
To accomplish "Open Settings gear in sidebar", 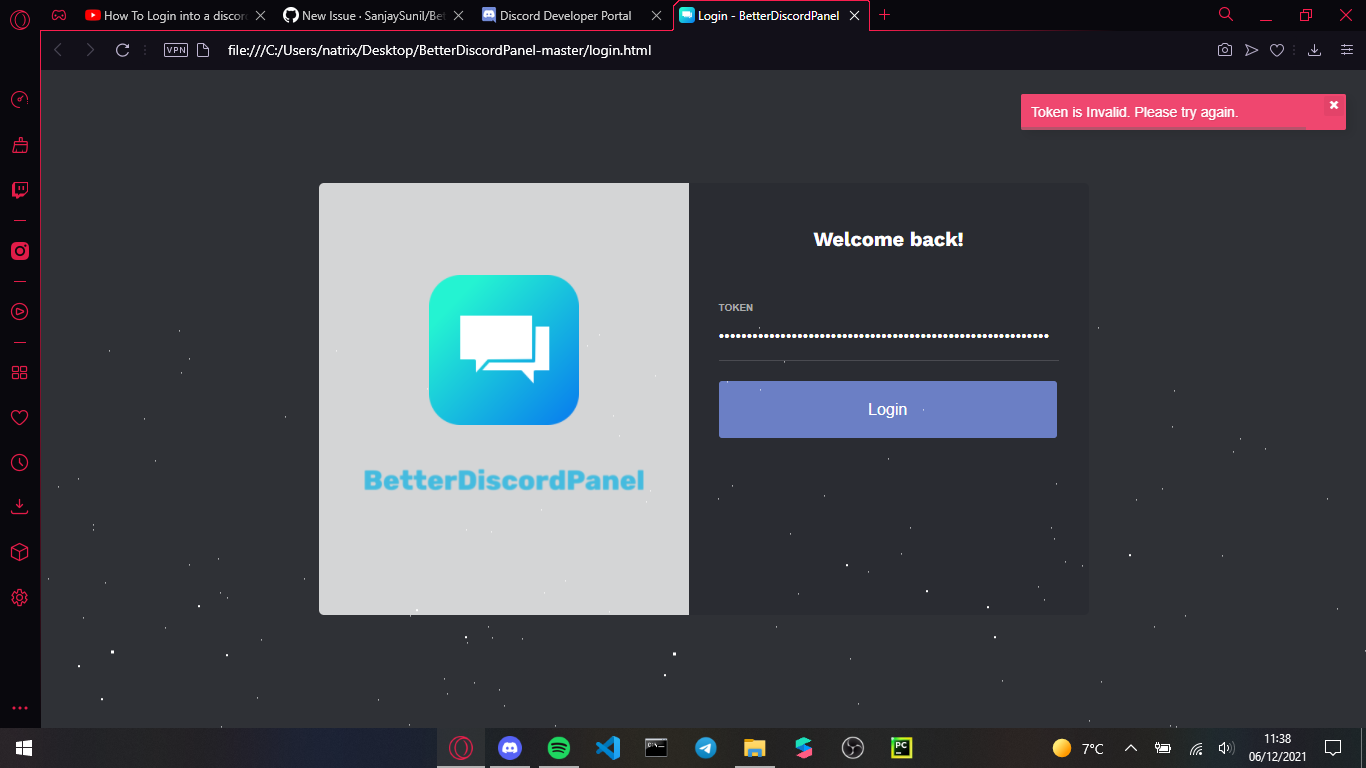I will (19, 597).
